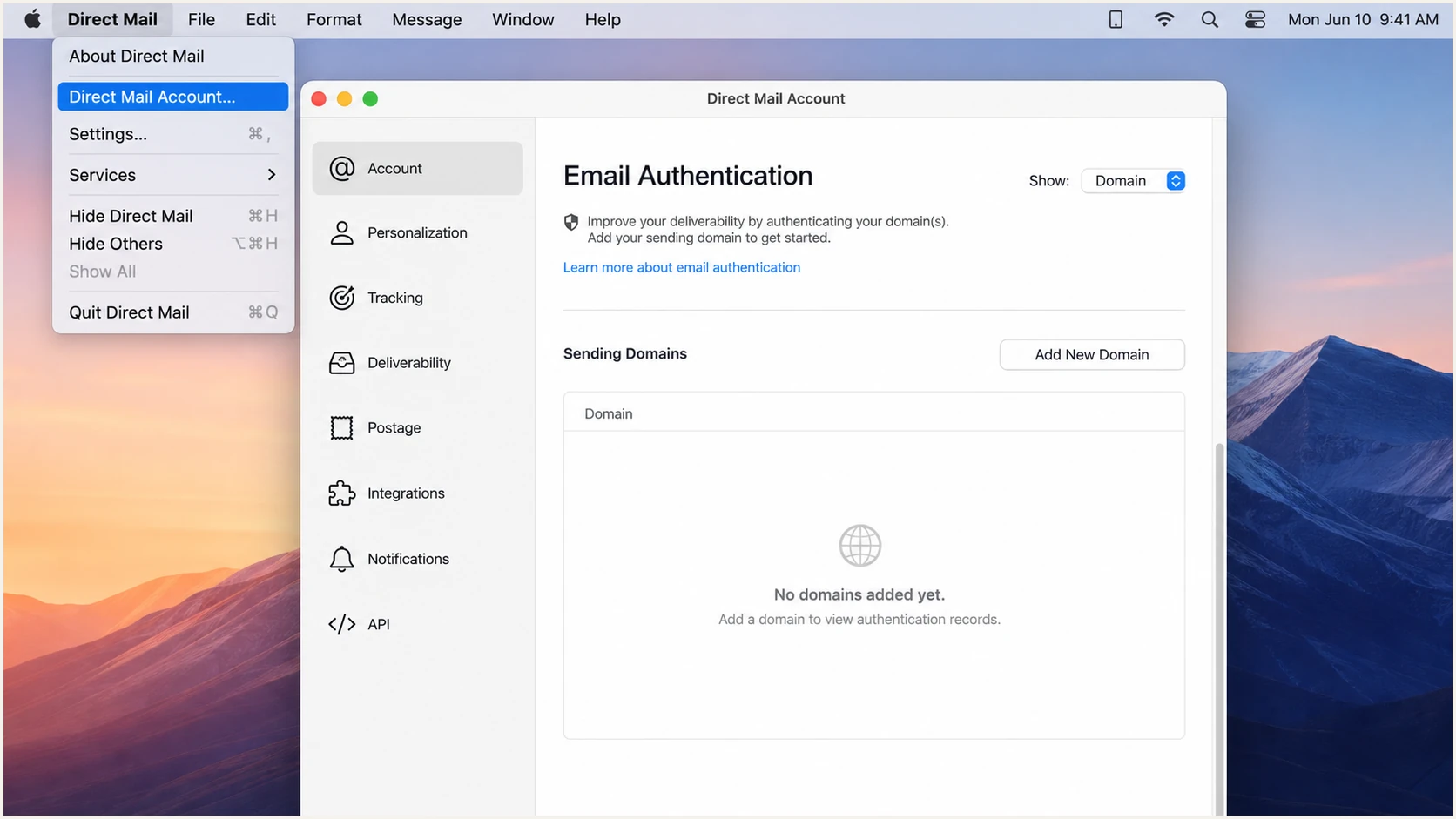
Task: Click the green full screen window button
Action: point(370,99)
